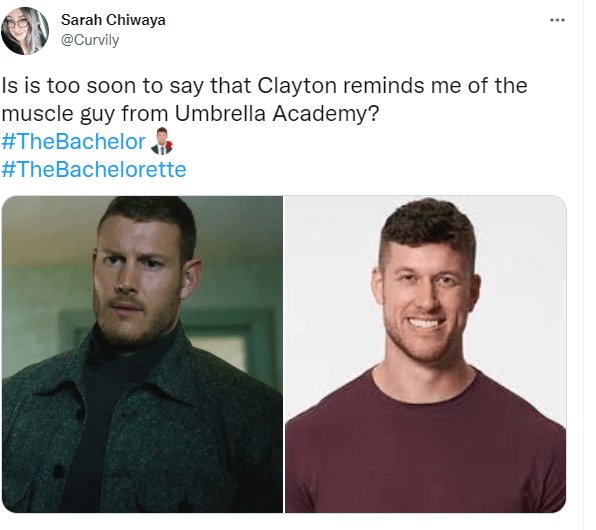Click the smiling face in right photo

(x=426, y=300)
